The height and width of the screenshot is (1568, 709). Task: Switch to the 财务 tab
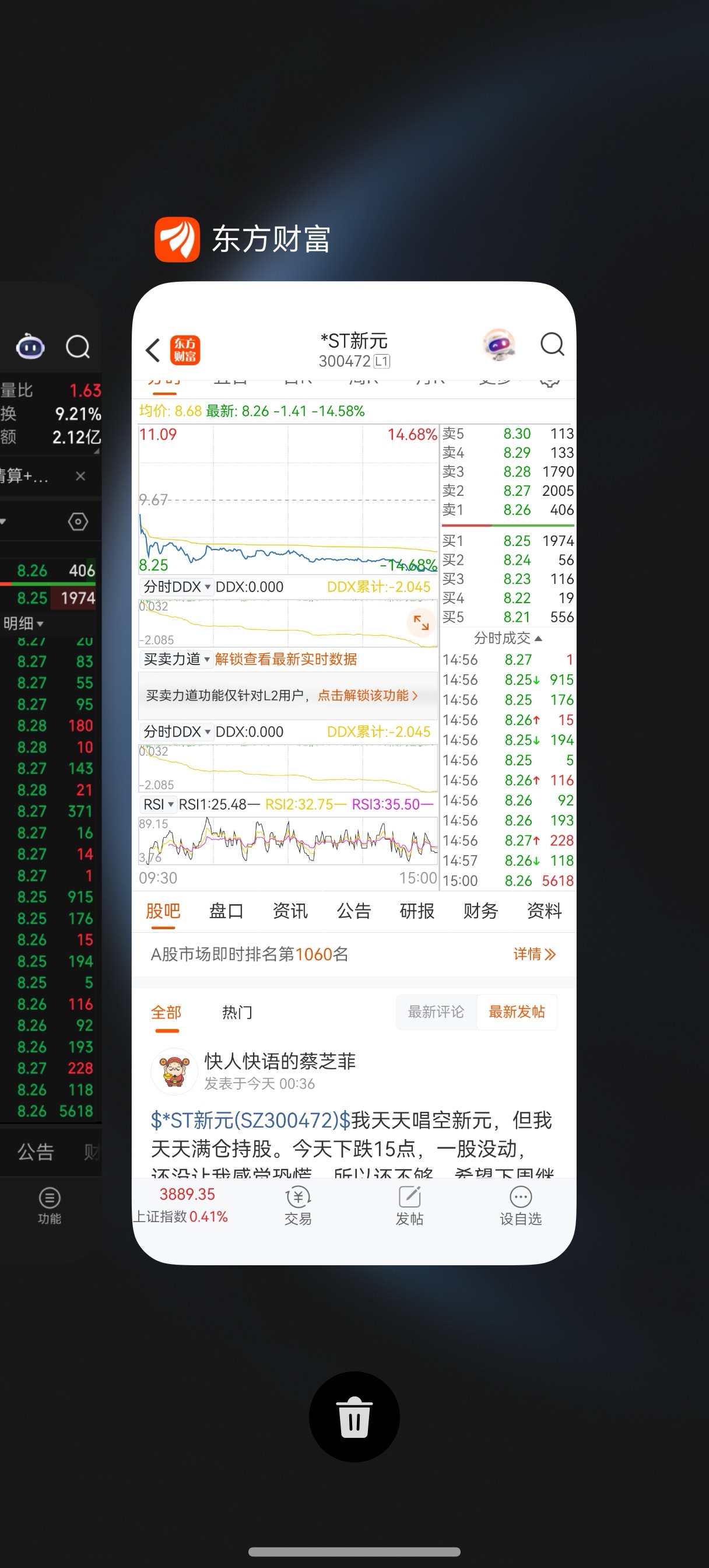[481, 911]
